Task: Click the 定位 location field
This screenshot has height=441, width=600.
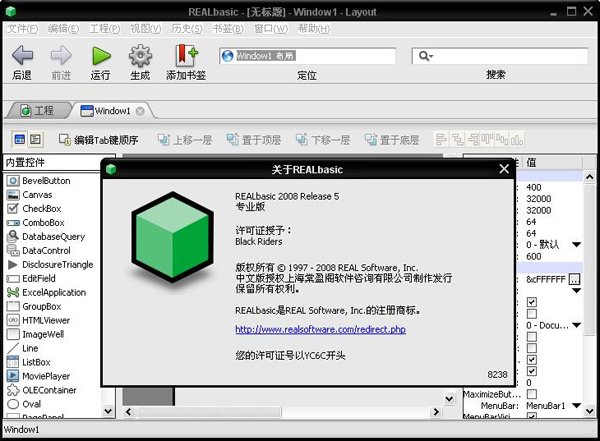Action: [307, 56]
